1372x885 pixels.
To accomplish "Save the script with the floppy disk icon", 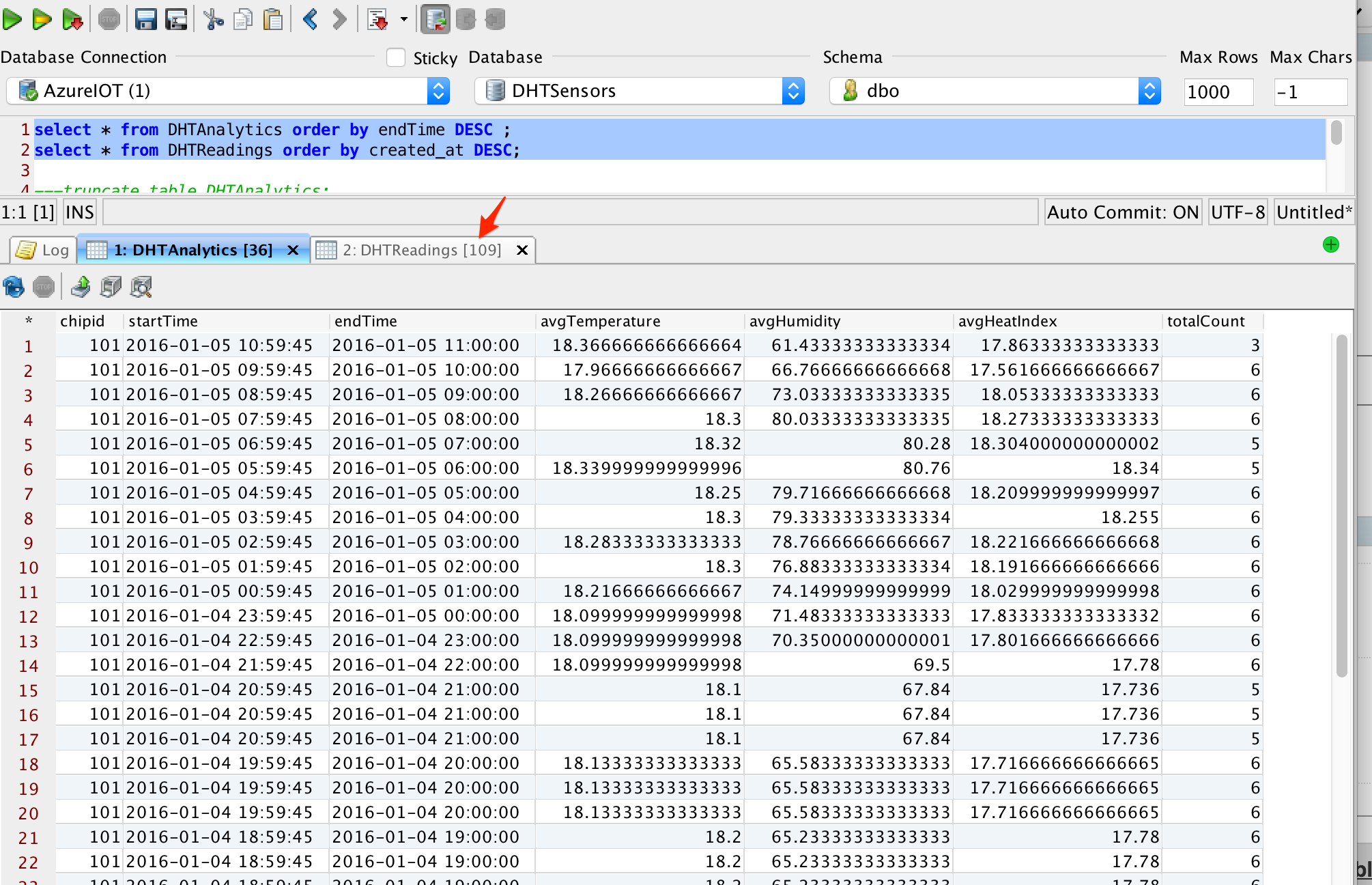I will [x=145, y=19].
